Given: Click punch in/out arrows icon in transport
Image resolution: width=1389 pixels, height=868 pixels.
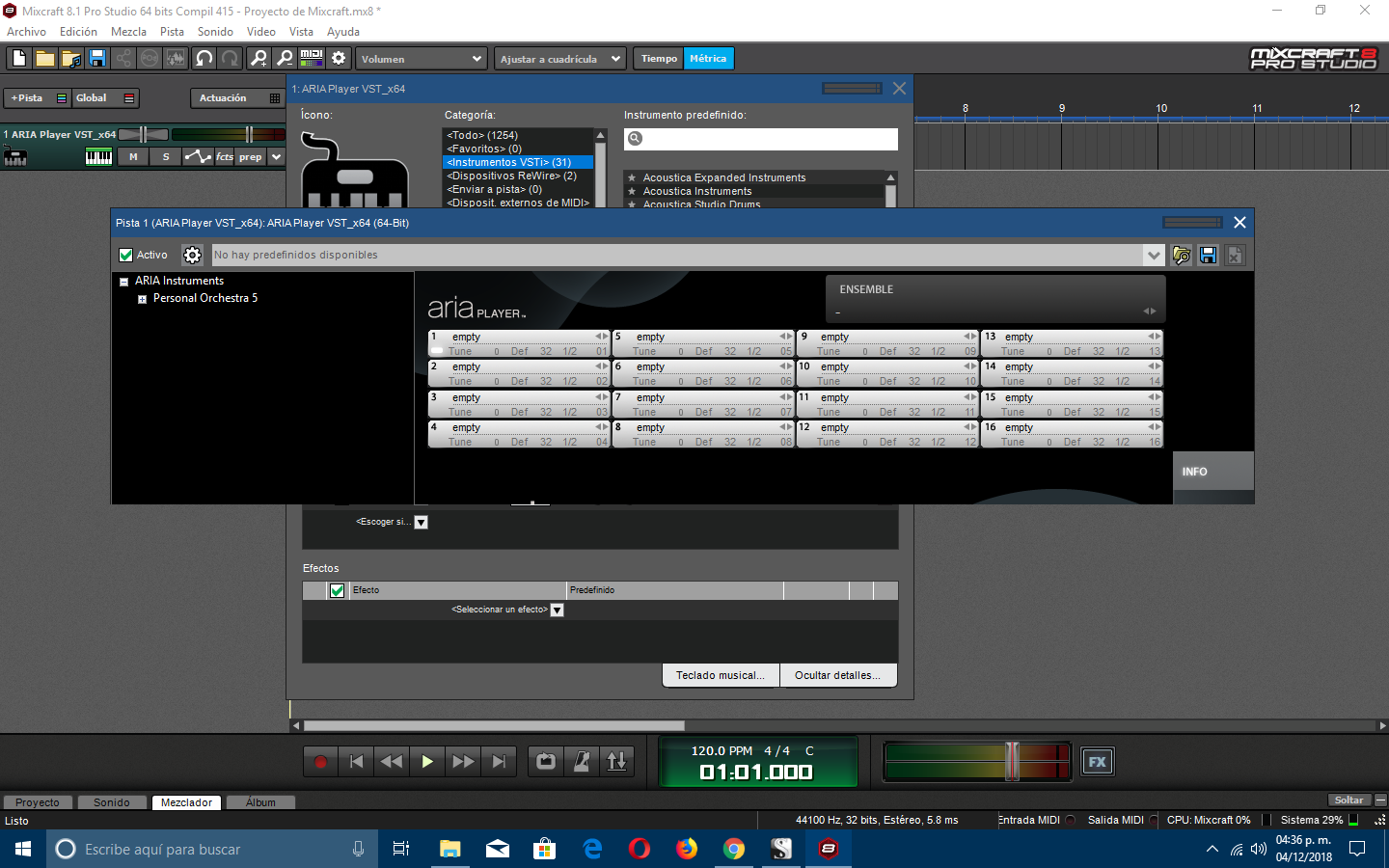Looking at the screenshot, I should [x=617, y=762].
